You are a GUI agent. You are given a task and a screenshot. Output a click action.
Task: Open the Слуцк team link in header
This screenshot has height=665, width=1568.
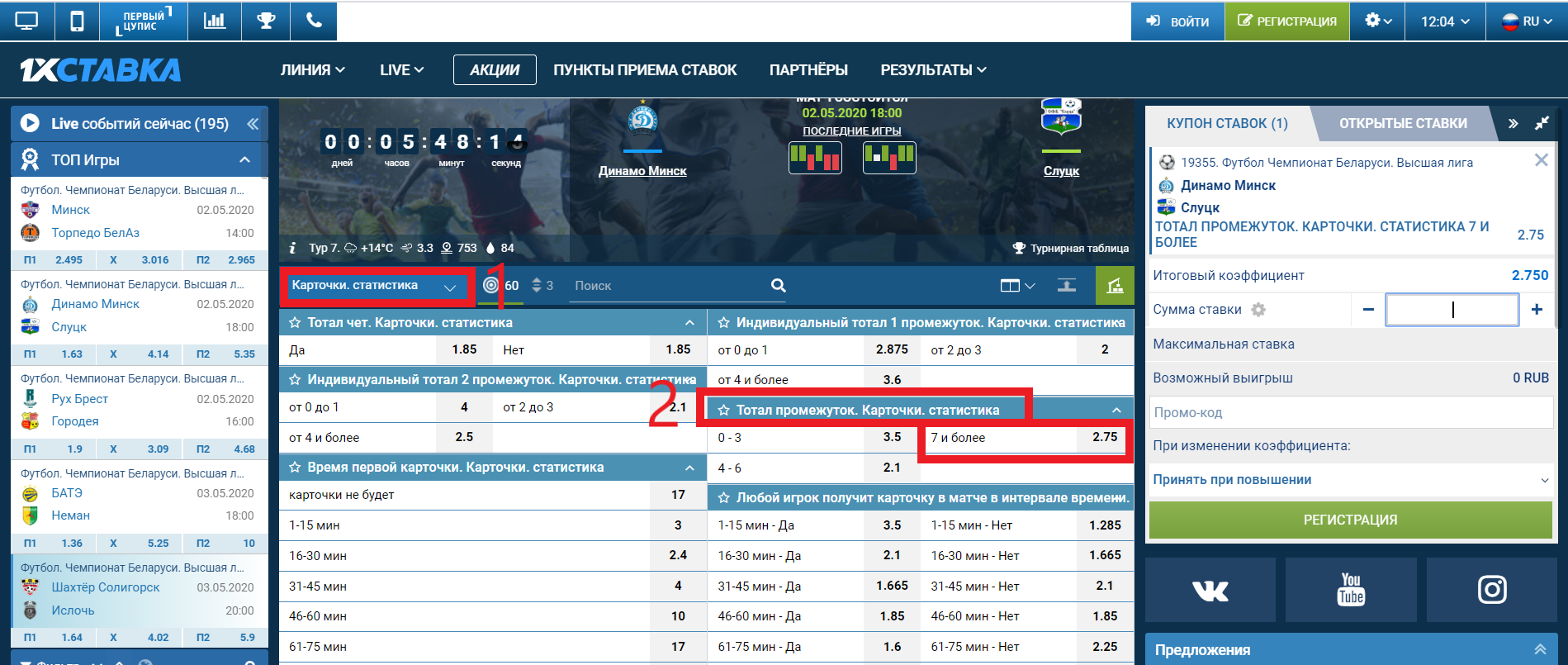pos(1061,171)
